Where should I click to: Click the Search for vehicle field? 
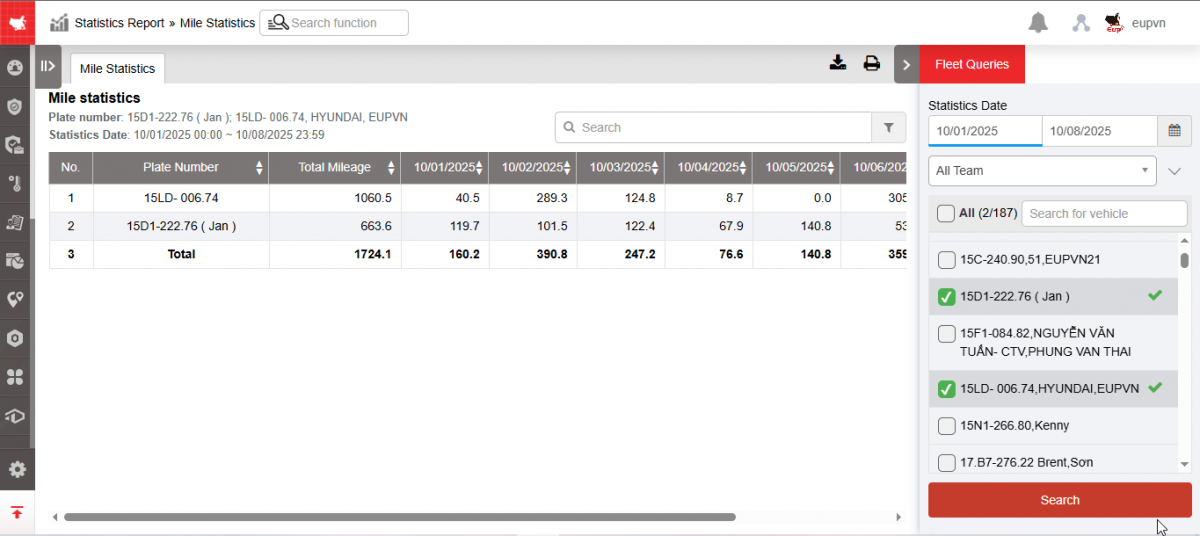(x=1103, y=213)
